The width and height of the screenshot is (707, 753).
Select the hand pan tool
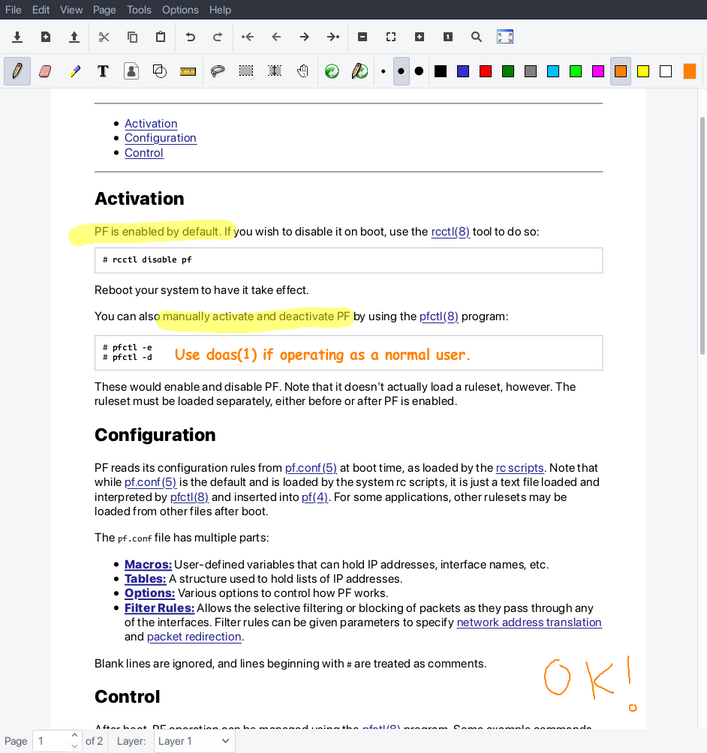click(303, 71)
